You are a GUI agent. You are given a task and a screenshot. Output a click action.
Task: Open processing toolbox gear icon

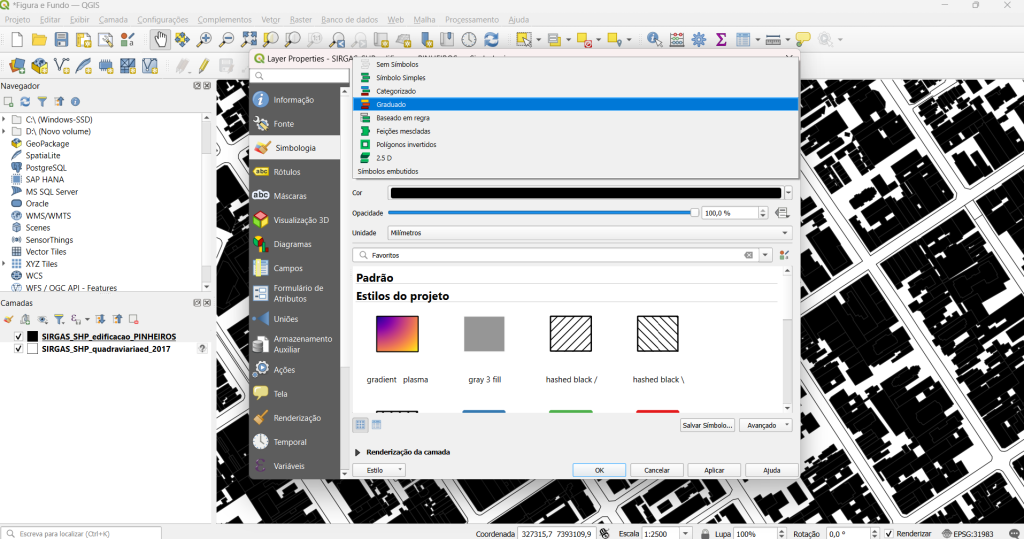pyautogui.click(x=699, y=40)
